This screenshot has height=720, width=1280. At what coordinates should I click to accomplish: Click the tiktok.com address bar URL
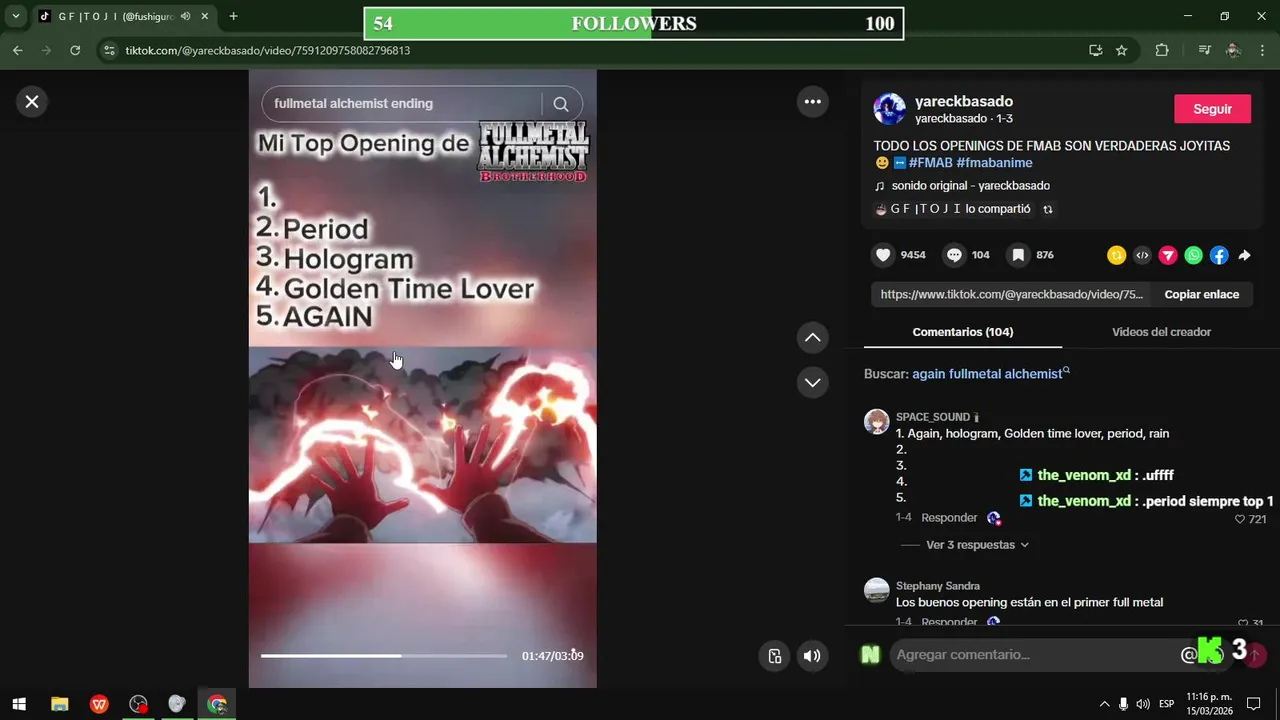tap(267, 50)
